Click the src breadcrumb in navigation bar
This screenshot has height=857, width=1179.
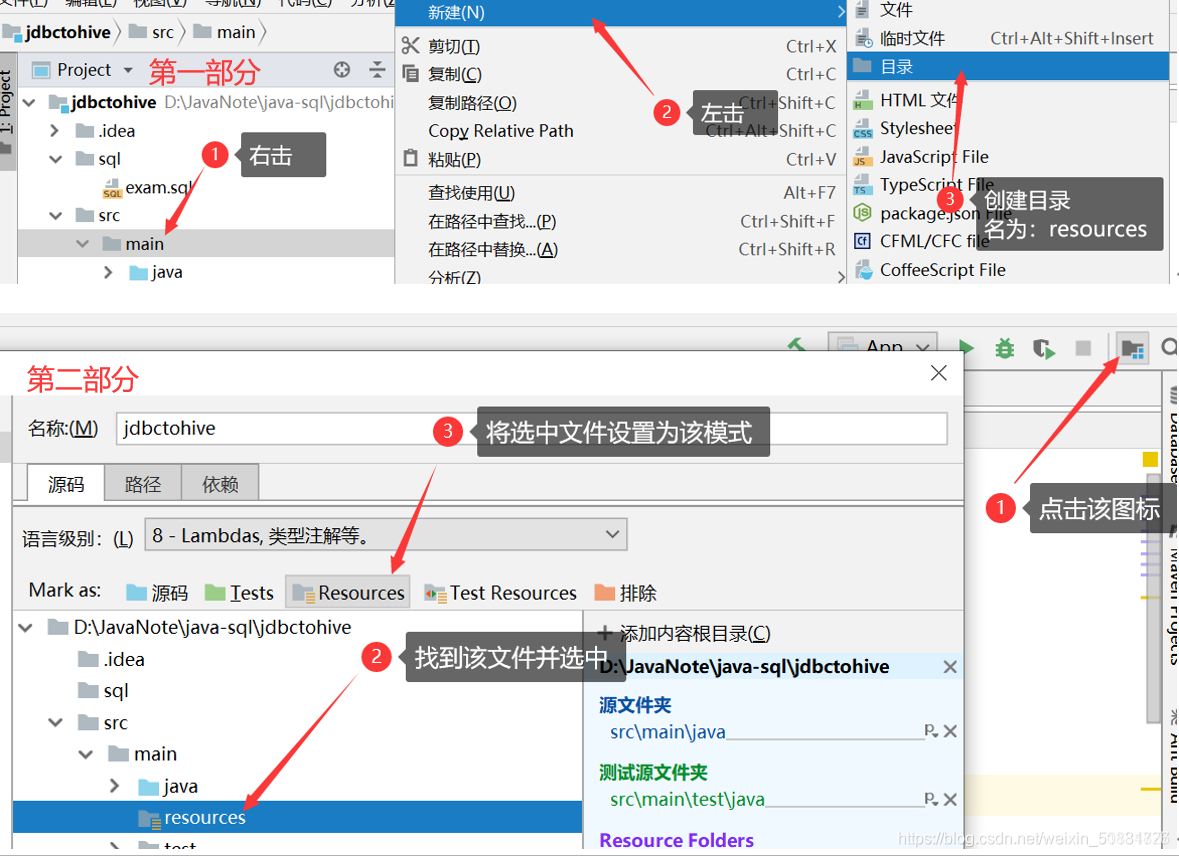153,32
